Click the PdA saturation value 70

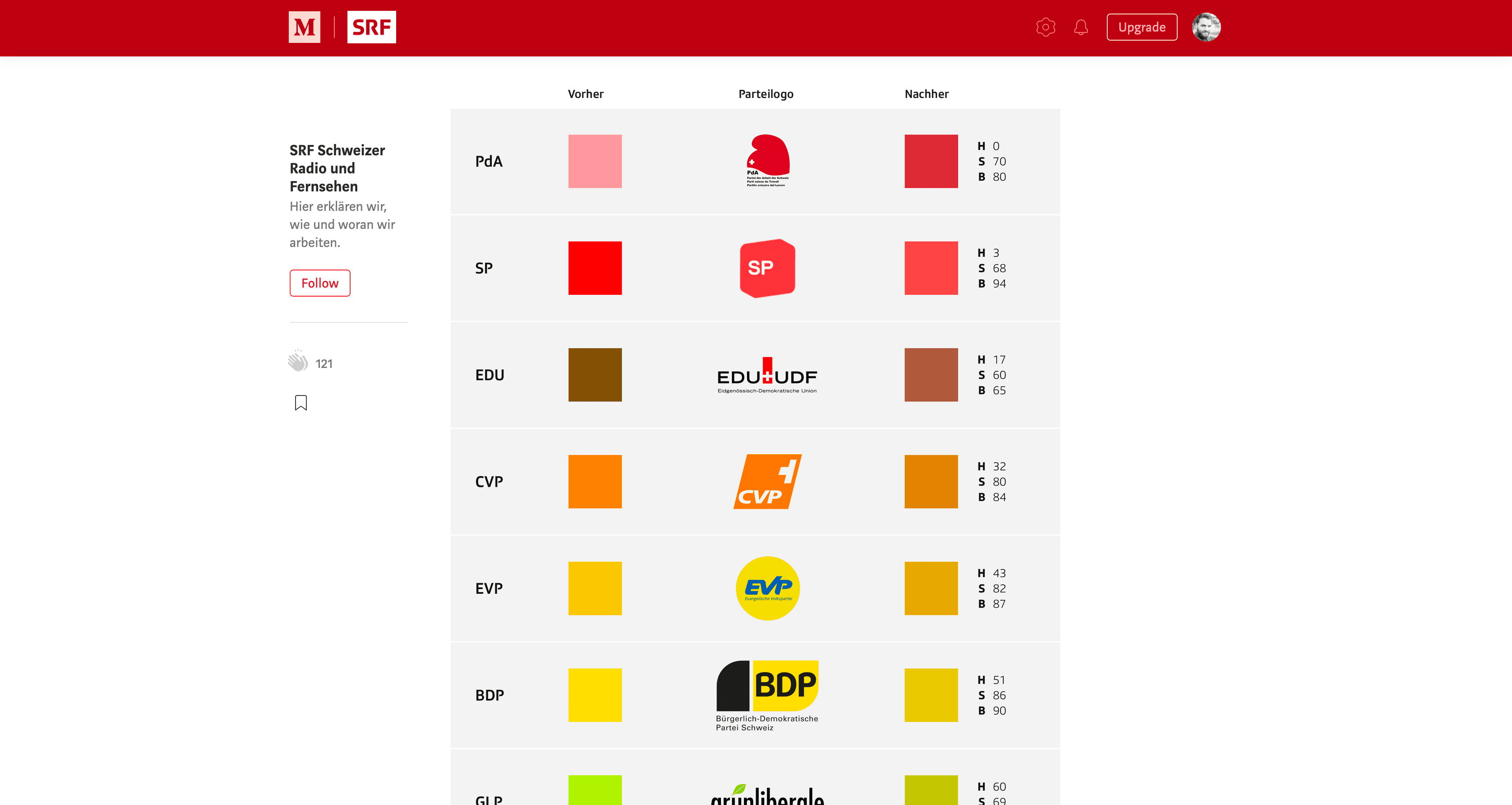click(999, 161)
